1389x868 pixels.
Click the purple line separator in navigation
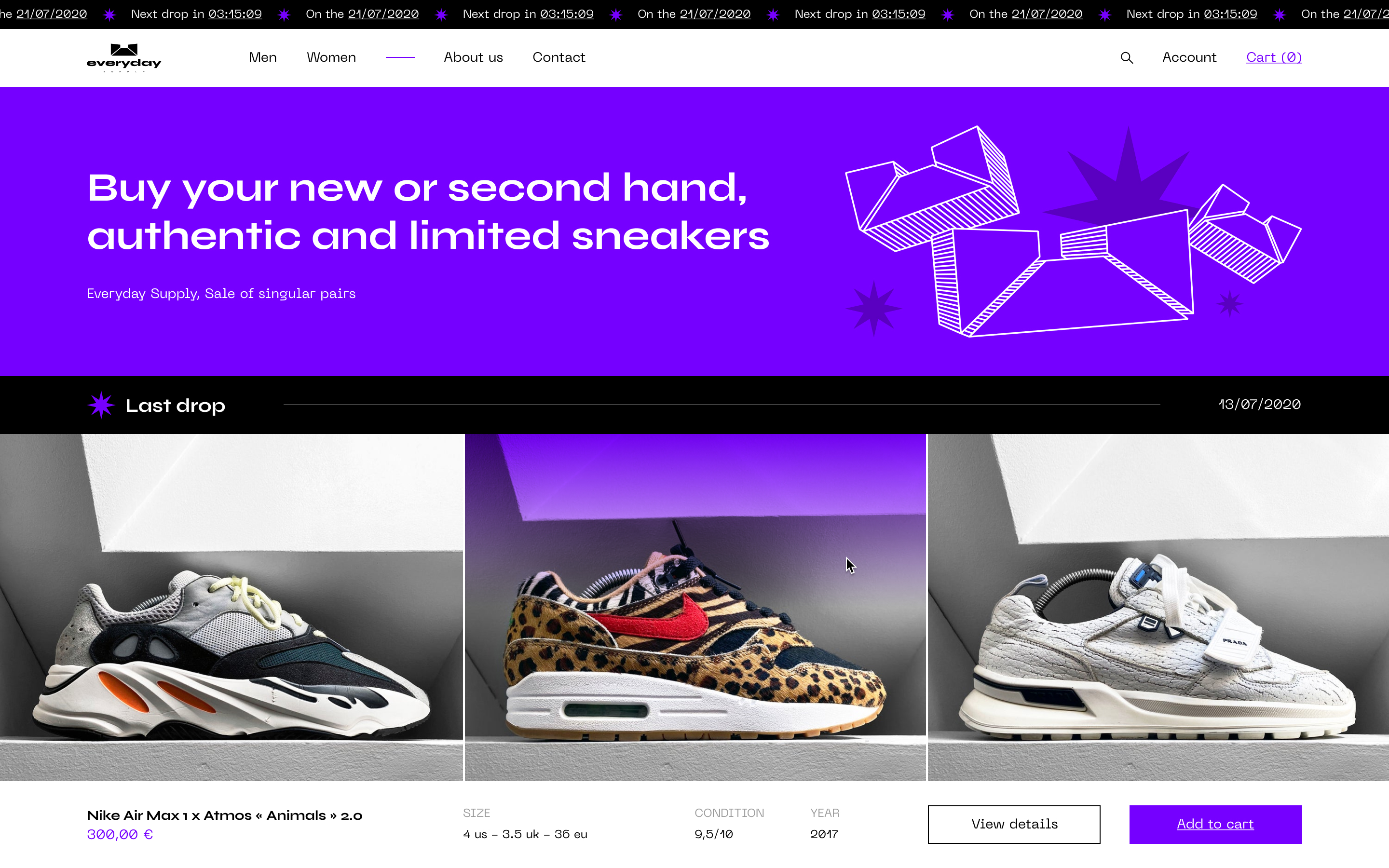click(400, 57)
